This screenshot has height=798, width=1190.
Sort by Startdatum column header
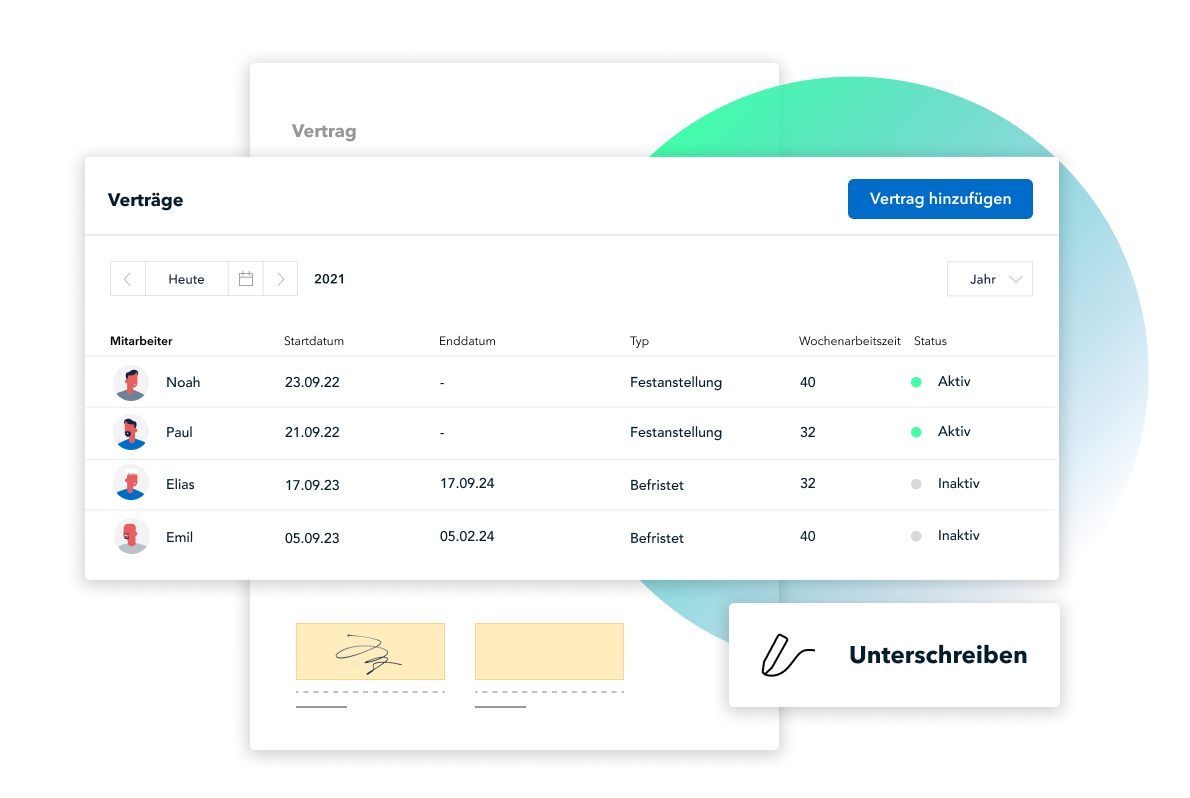[x=314, y=341]
